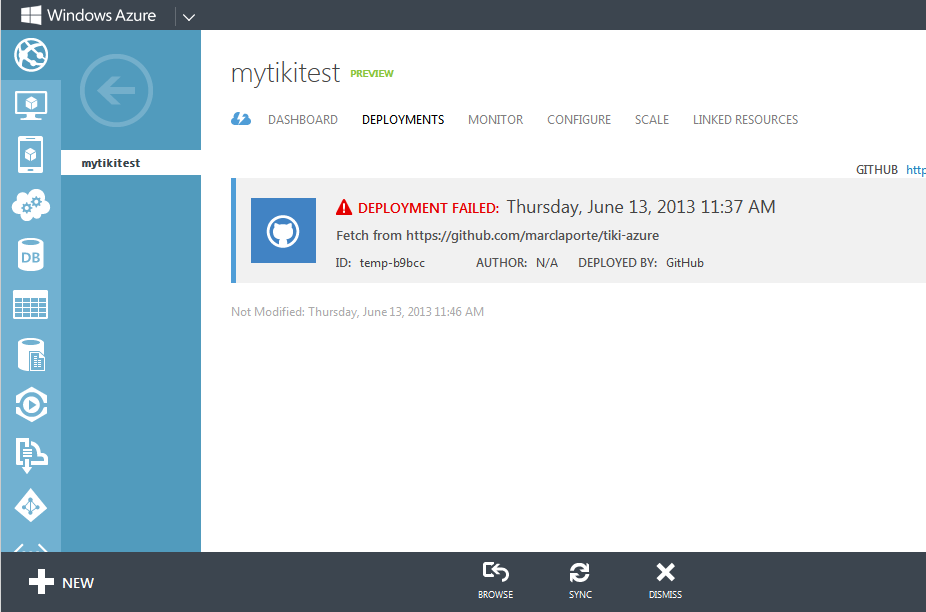
Task: Open Virtual Machines sidebar icon
Action: (31, 105)
